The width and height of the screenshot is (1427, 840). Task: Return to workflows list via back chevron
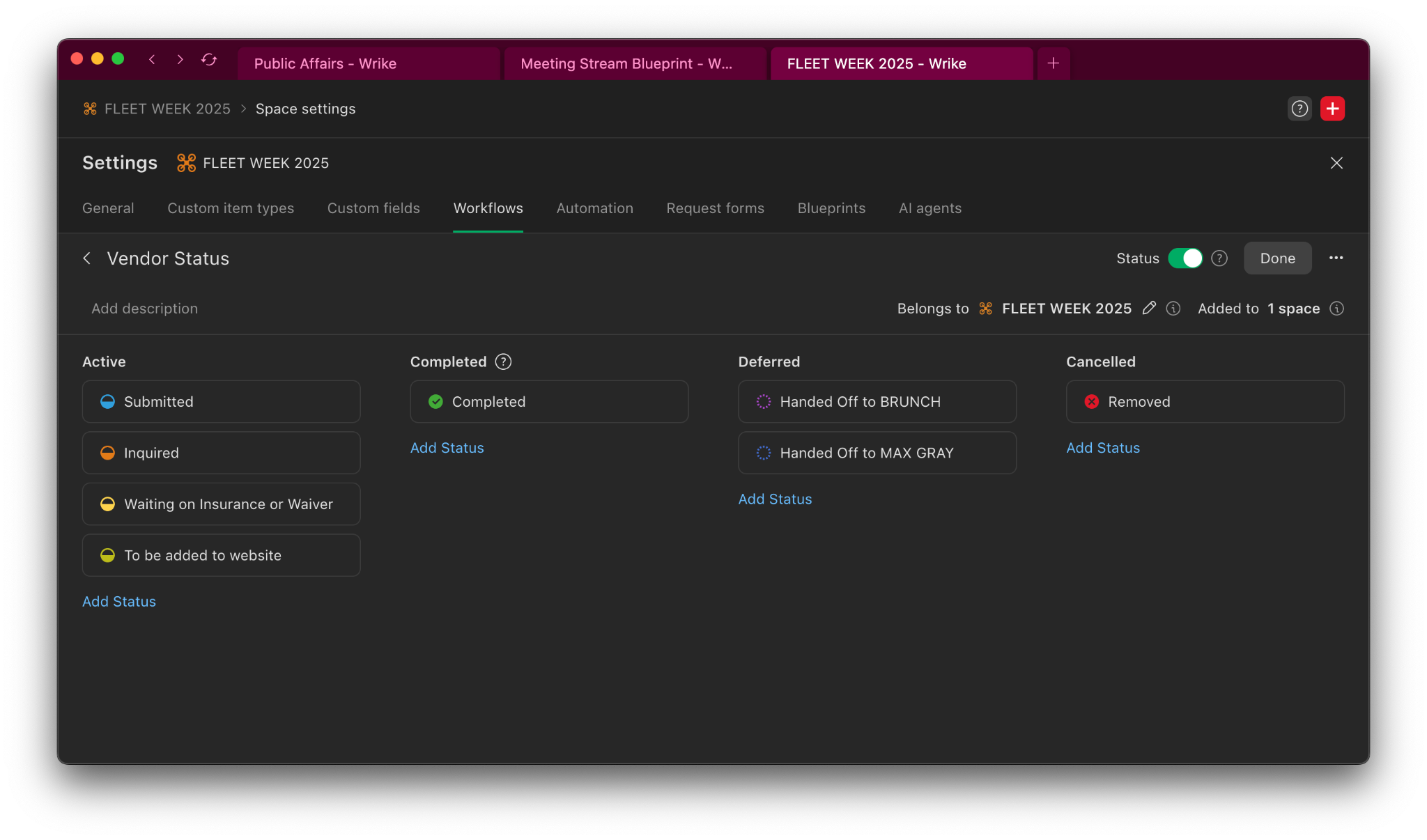87,258
